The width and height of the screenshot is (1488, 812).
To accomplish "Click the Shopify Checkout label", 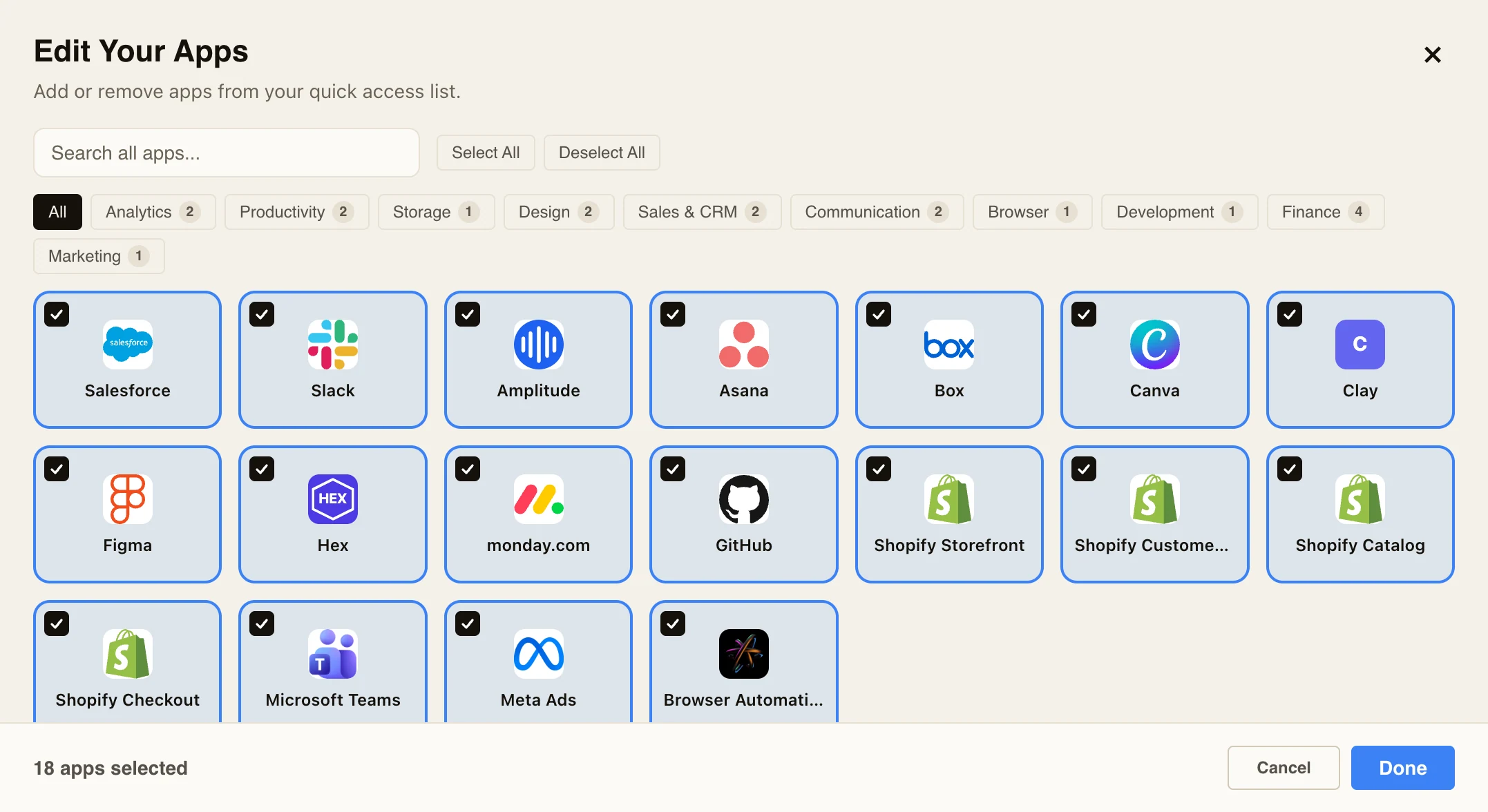I will coord(128,700).
